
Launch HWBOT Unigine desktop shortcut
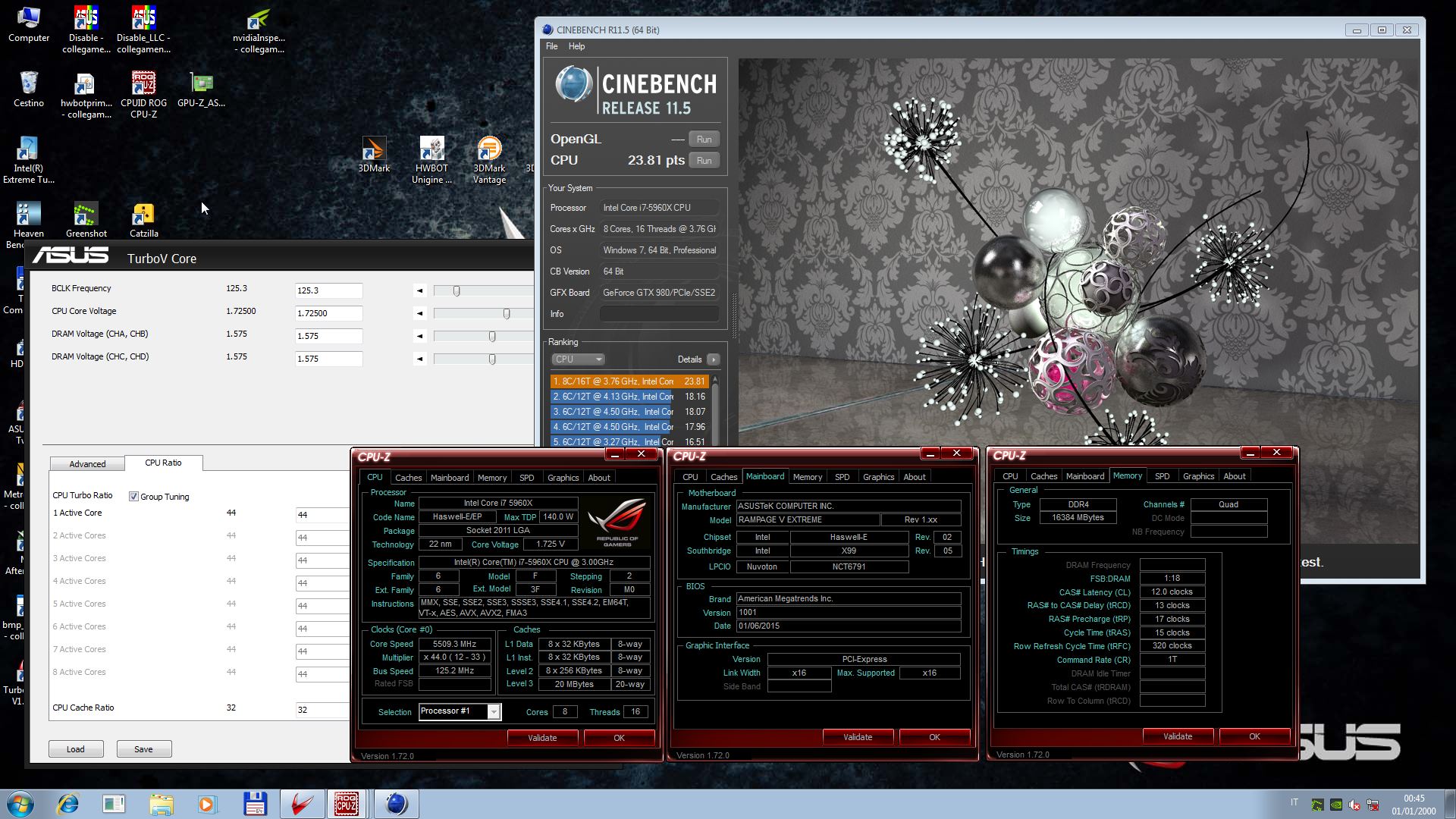click(x=431, y=160)
